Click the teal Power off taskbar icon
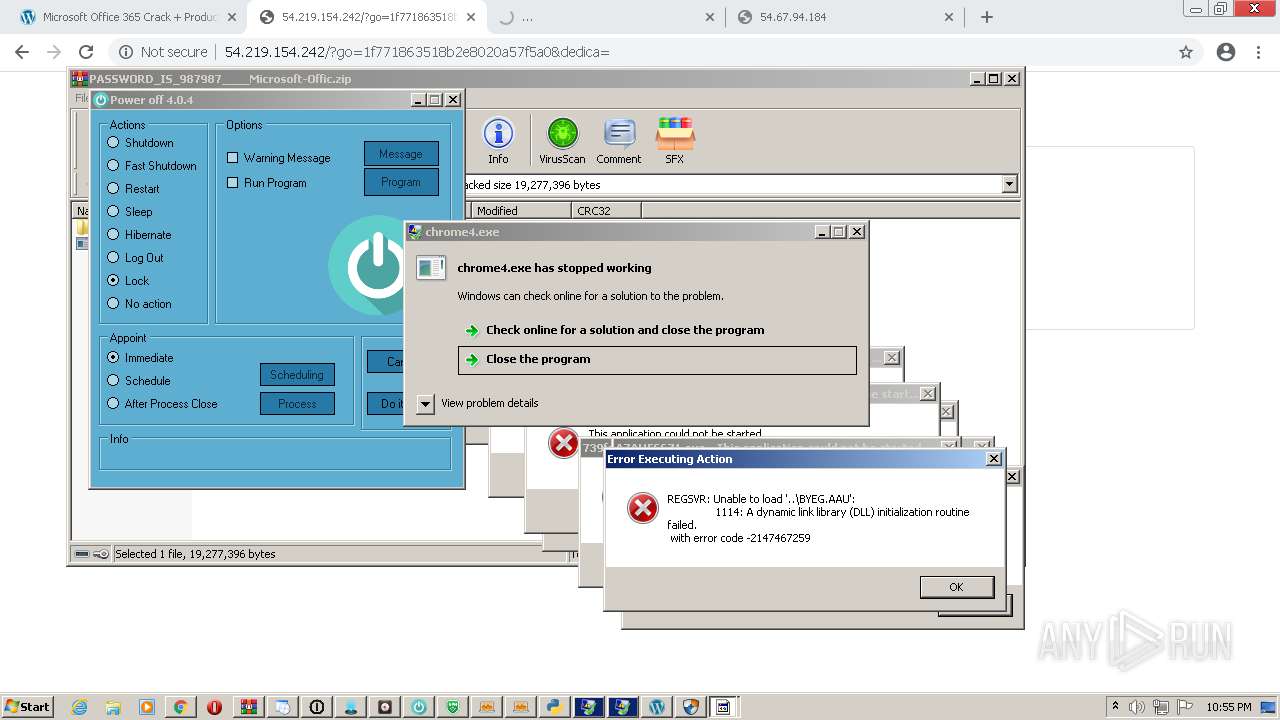This screenshot has width=1280, height=720. [x=418, y=707]
